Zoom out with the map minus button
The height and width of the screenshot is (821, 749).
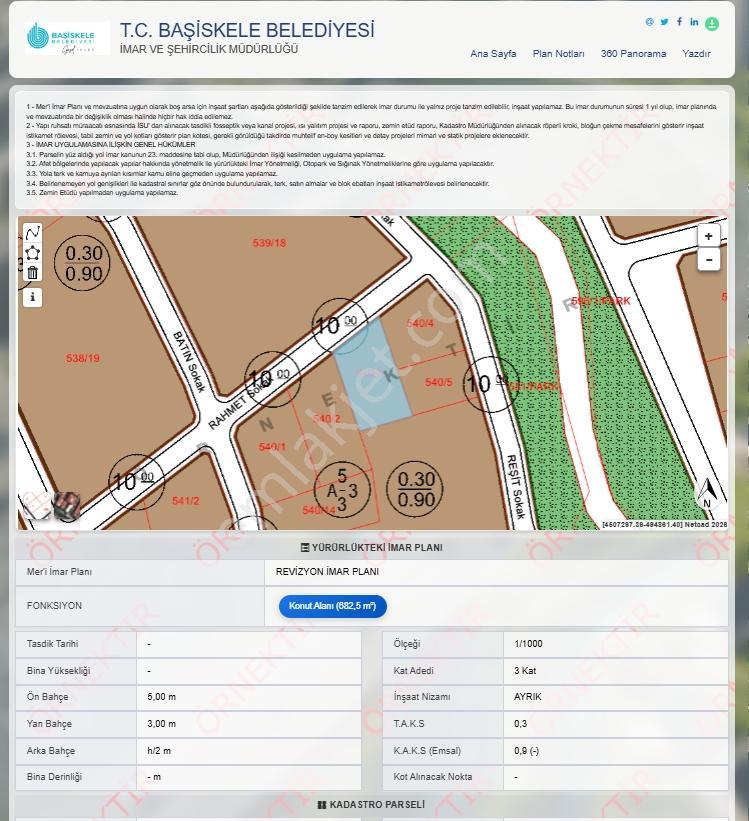click(709, 260)
